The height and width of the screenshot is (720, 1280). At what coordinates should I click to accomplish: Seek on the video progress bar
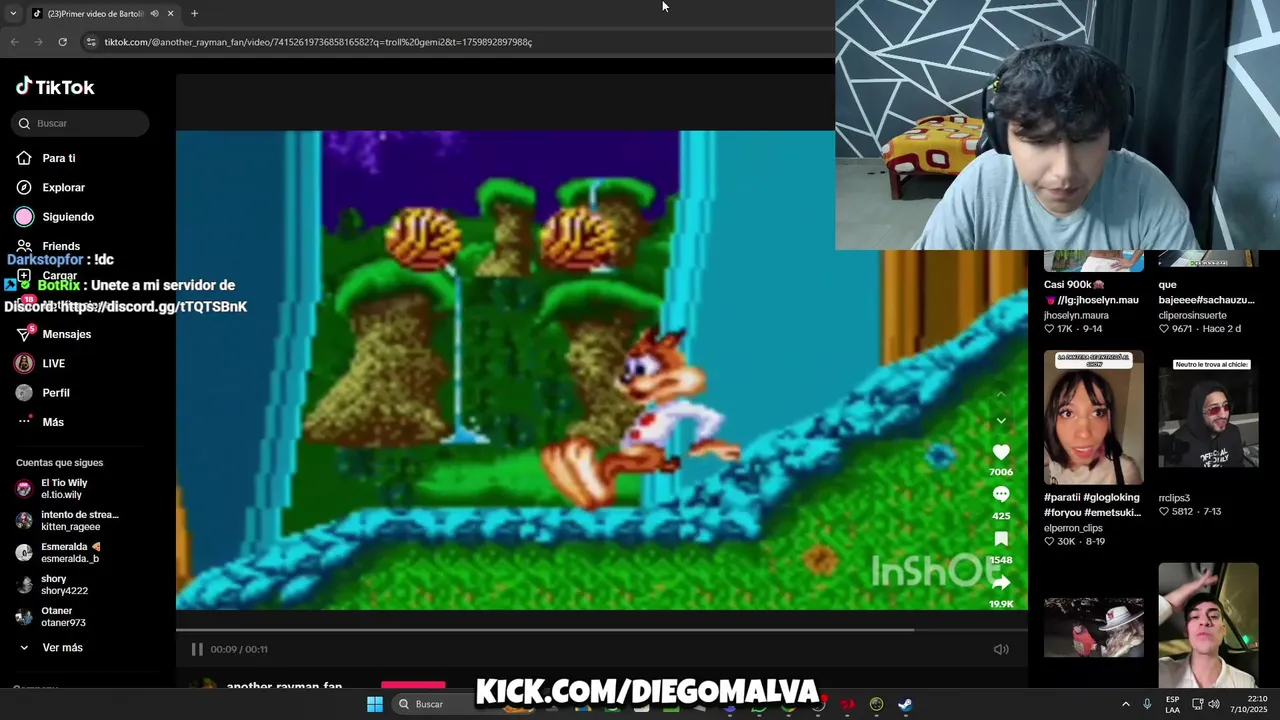point(602,629)
